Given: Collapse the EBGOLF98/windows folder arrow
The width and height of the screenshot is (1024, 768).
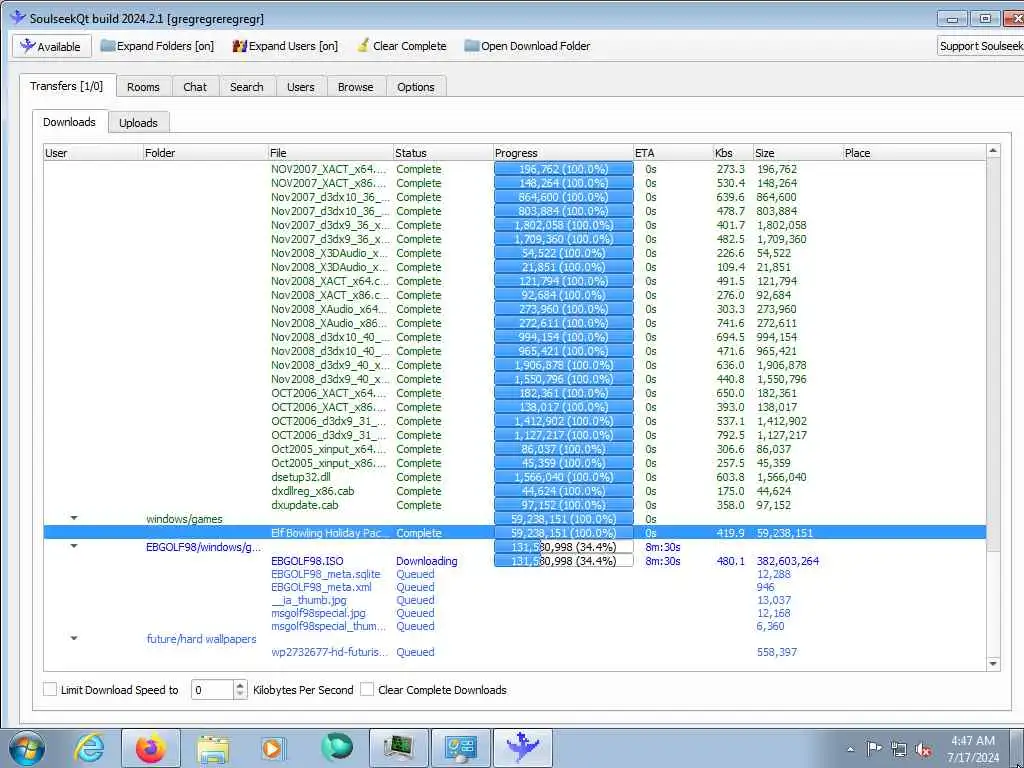Looking at the screenshot, I should 74,547.
